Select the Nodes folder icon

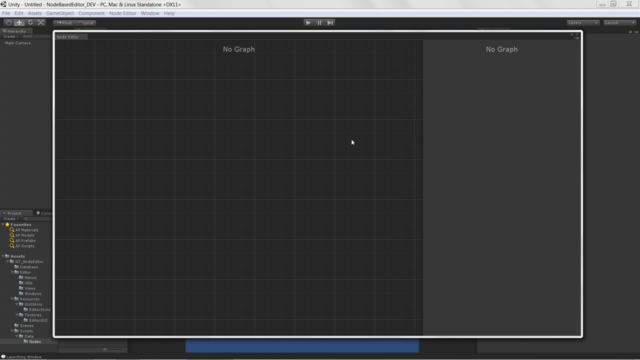(26, 341)
